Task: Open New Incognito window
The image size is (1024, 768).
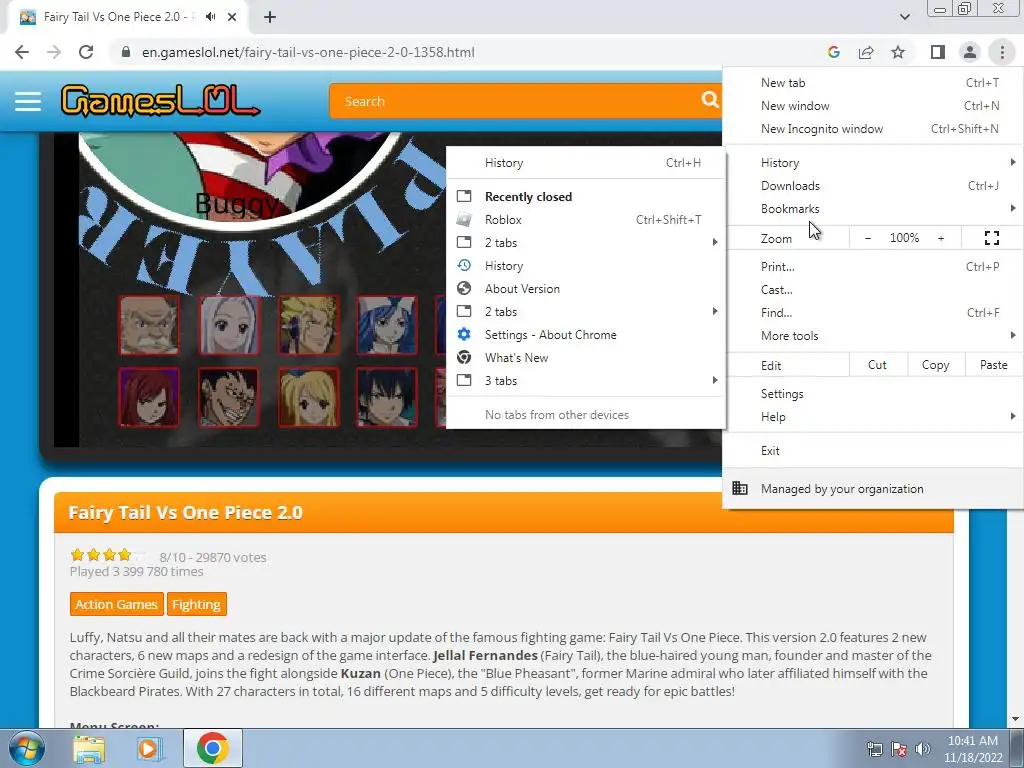Action: [x=873, y=129]
